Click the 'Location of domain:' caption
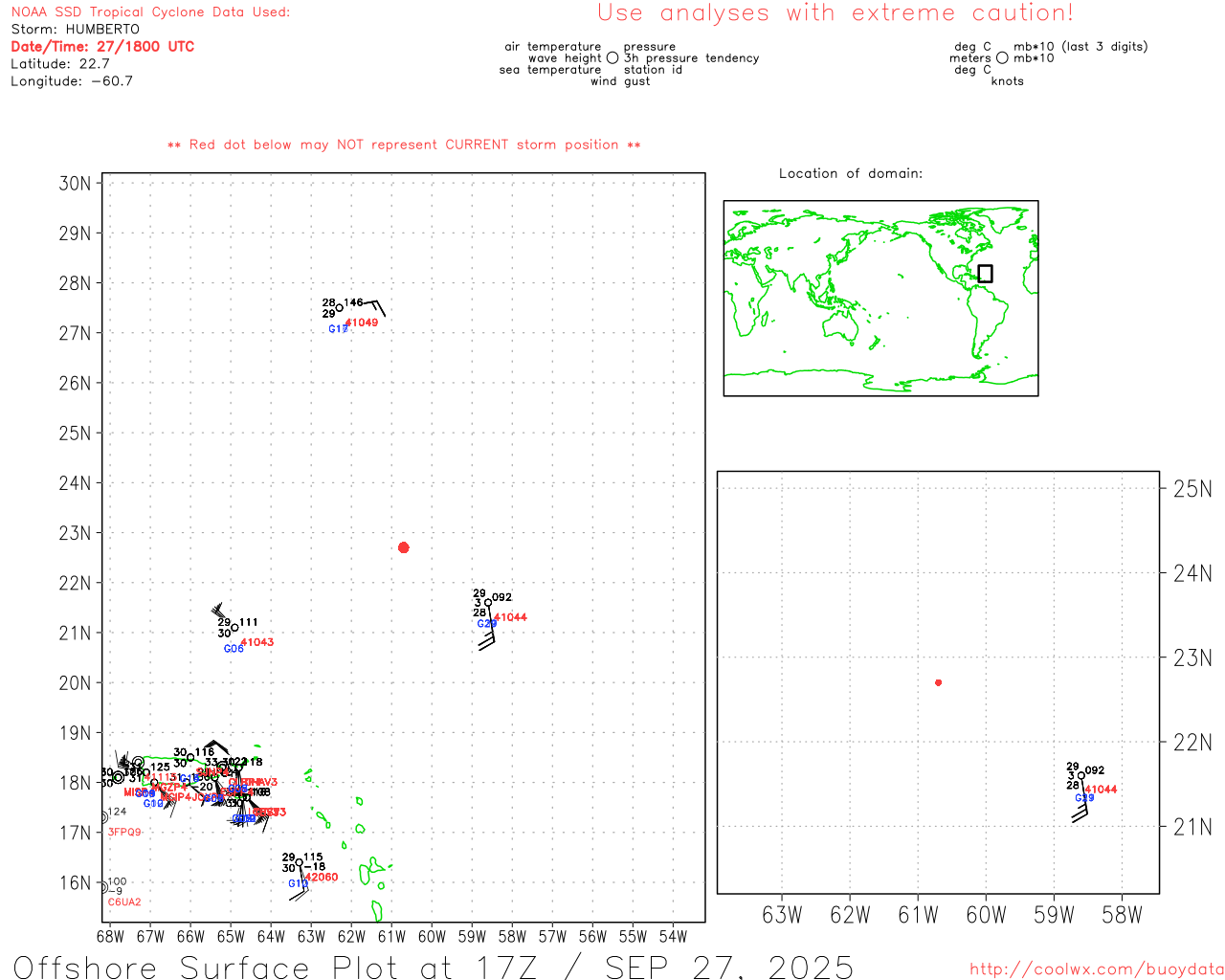 pyautogui.click(x=851, y=173)
